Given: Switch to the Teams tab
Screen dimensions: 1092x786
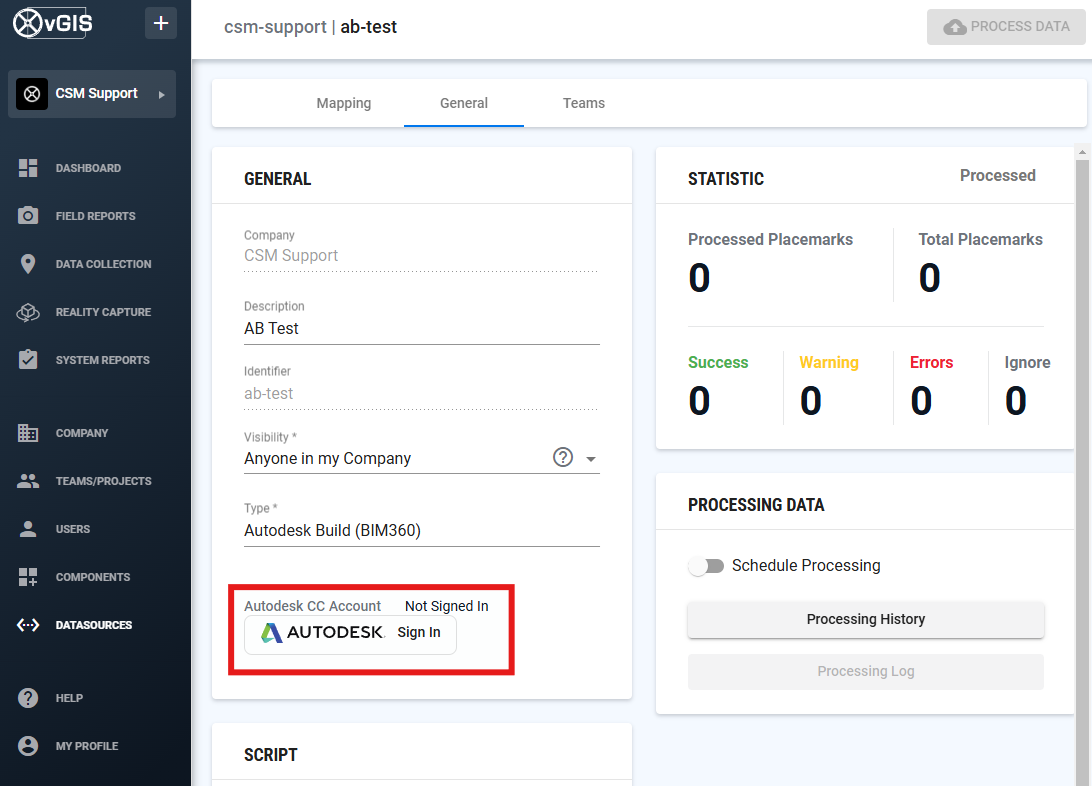Looking at the screenshot, I should [x=584, y=103].
